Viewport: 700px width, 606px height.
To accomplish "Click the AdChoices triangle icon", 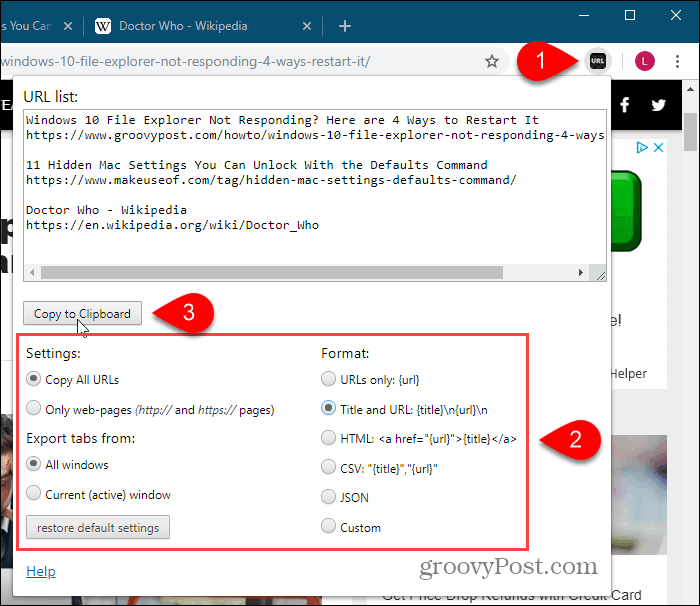I will click(642, 147).
